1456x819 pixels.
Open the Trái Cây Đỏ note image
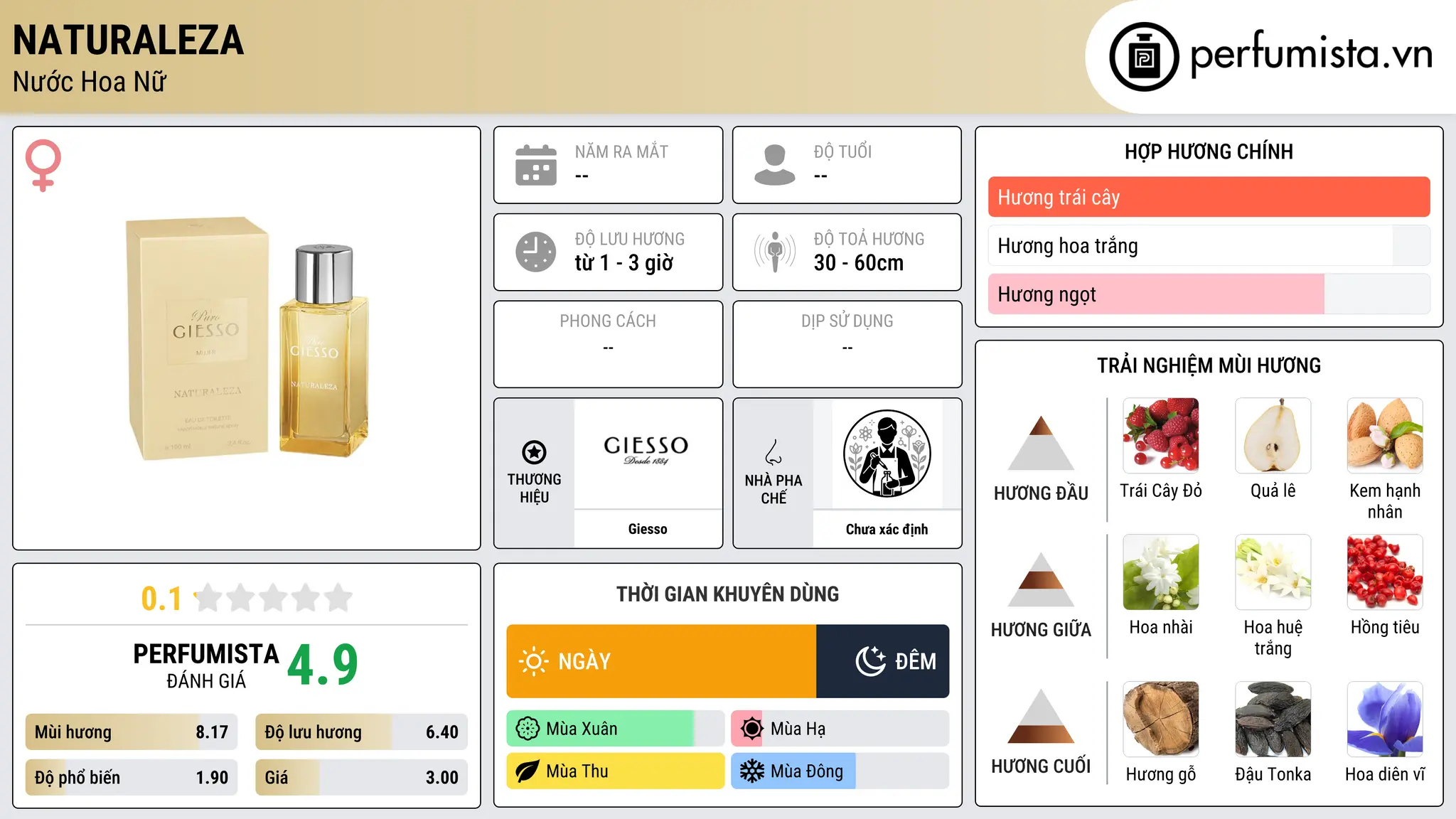pyautogui.click(x=1161, y=435)
